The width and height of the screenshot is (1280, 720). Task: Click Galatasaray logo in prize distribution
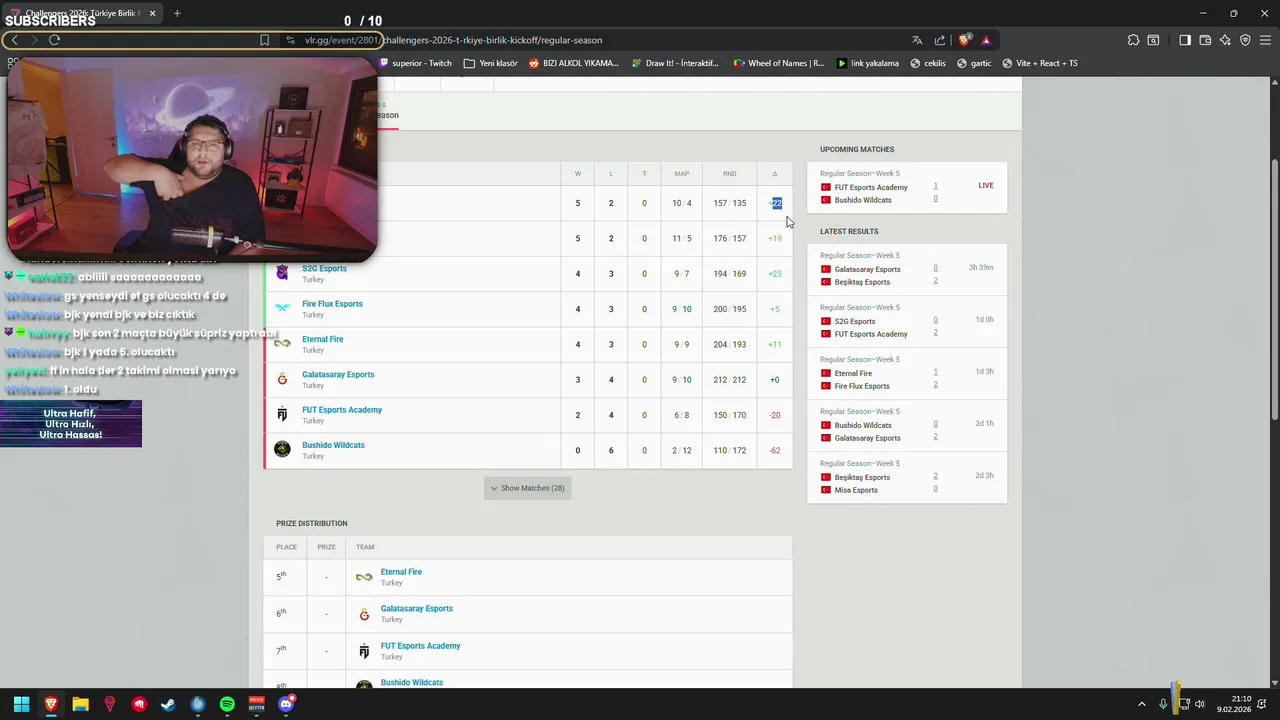pyautogui.click(x=364, y=614)
